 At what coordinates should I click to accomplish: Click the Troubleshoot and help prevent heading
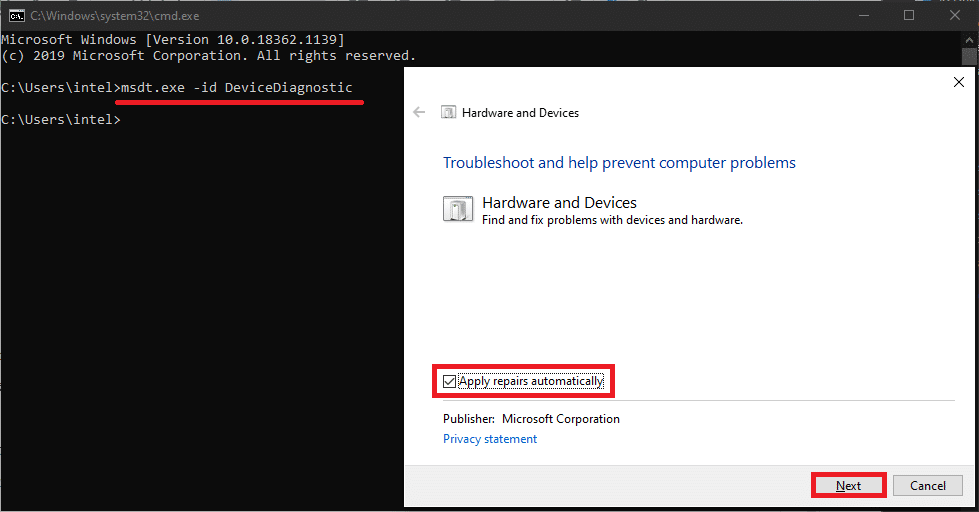point(619,162)
